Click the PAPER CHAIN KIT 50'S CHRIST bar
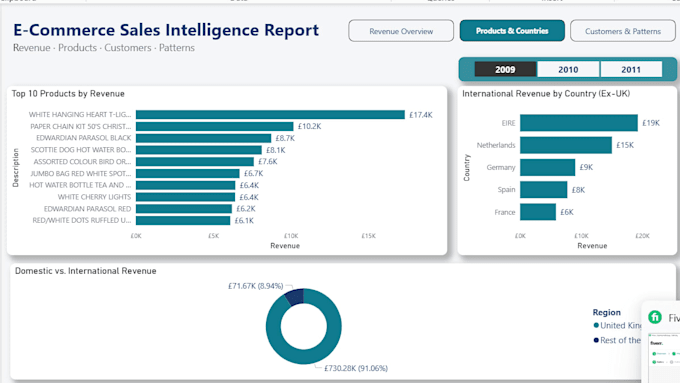The width and height of the screenshot is (680, 383). click(x=214, y=126)
